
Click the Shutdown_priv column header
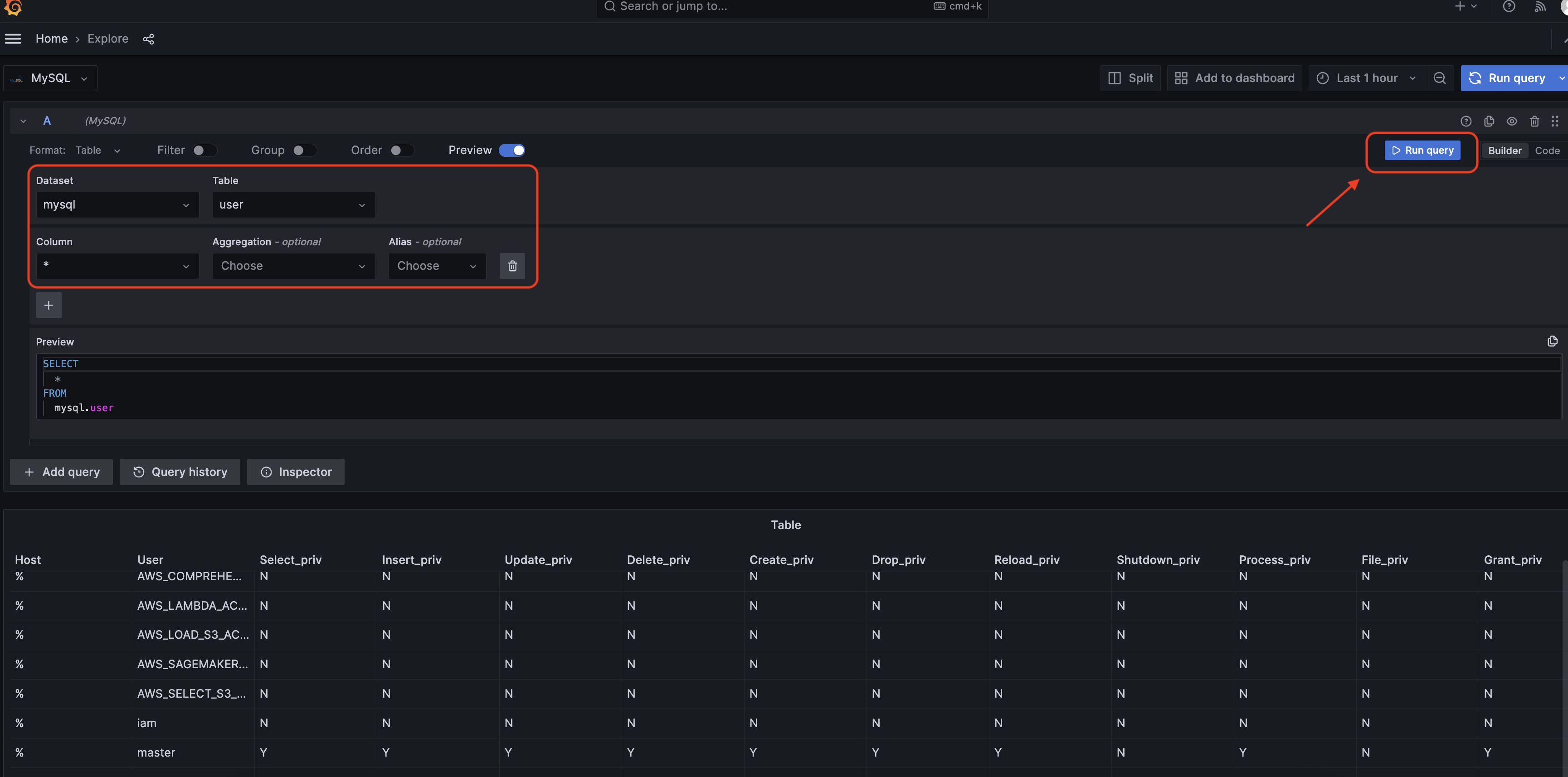tap(1158, 560)
